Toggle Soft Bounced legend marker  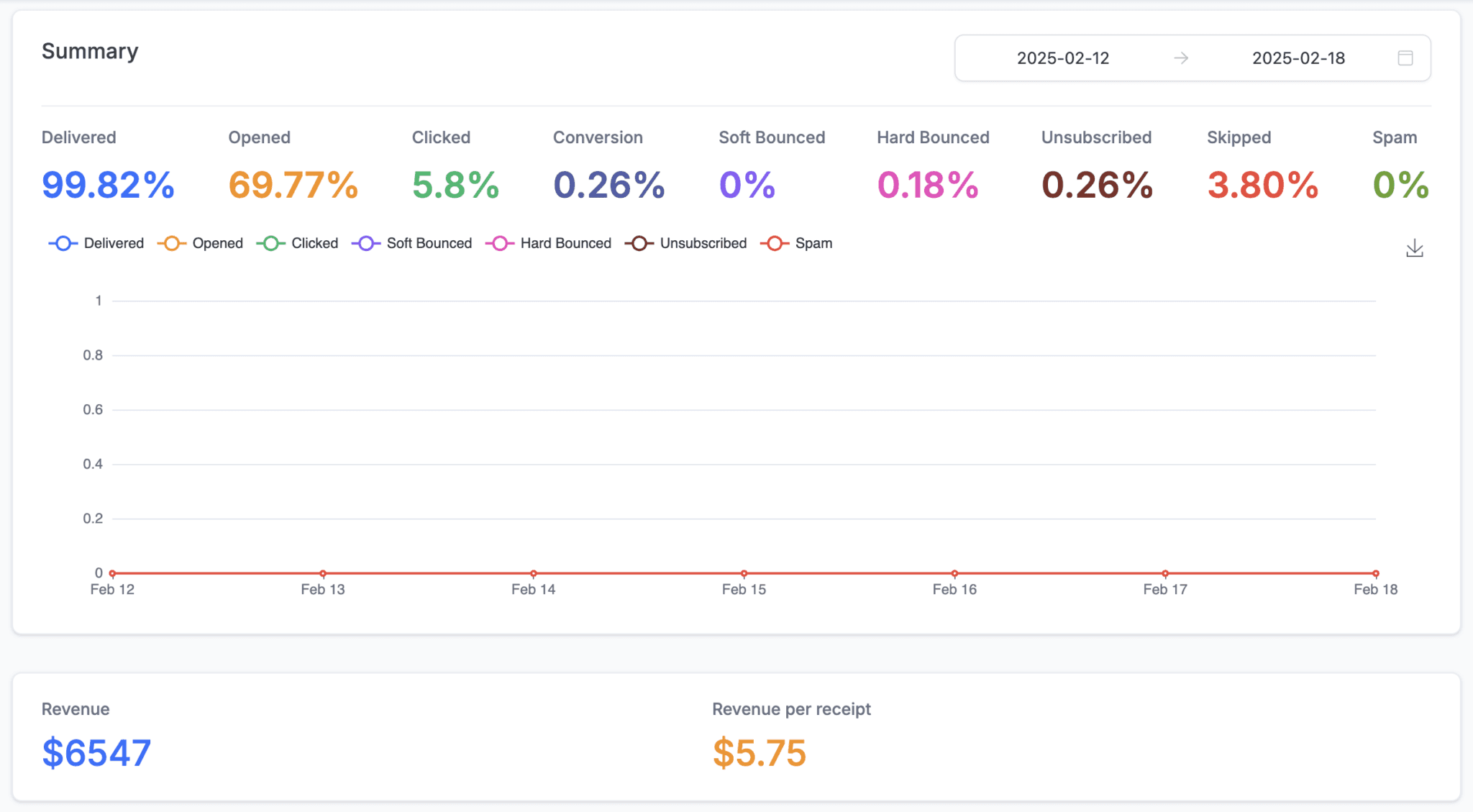[366, 243]
